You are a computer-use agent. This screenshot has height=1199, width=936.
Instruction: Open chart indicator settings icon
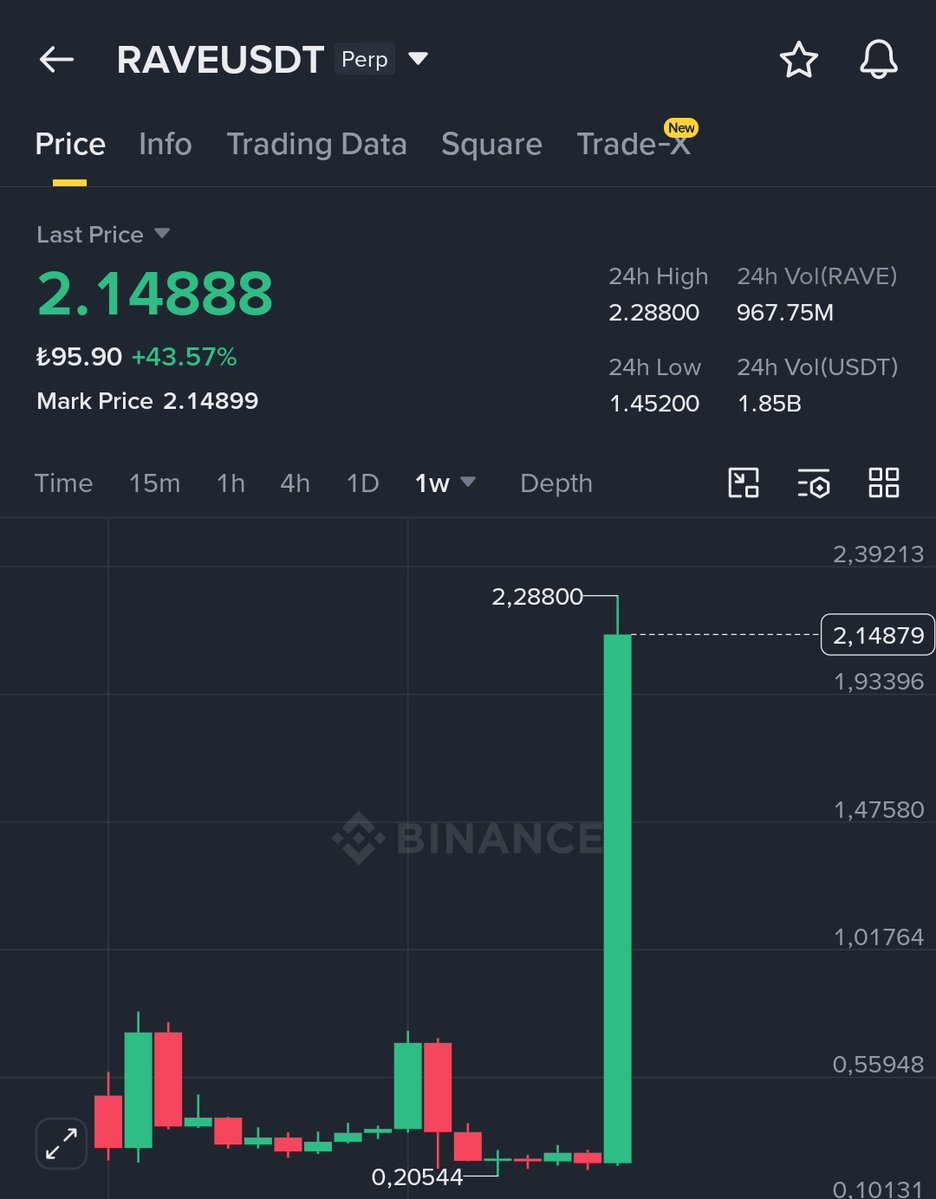pyautogui.click(x=813, y=483)
